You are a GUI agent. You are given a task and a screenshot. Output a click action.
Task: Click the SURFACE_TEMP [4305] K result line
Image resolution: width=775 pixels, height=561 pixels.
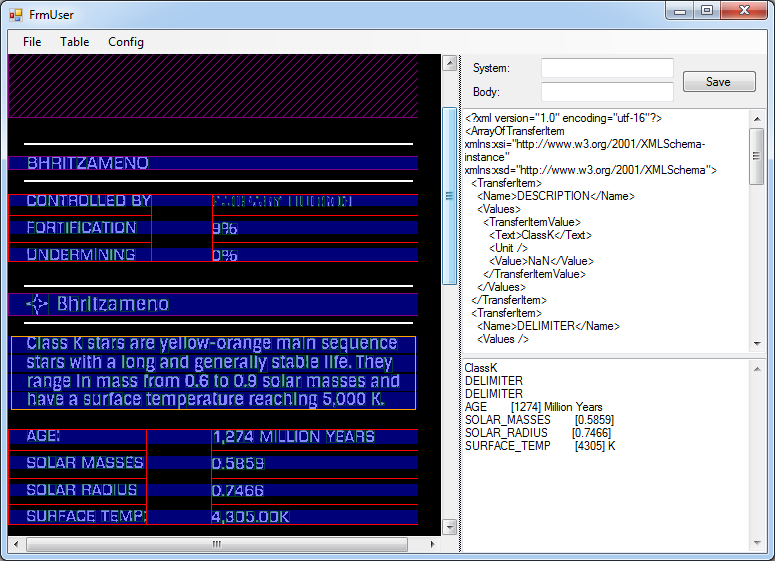pyautogui.click(x=540, y=446)
